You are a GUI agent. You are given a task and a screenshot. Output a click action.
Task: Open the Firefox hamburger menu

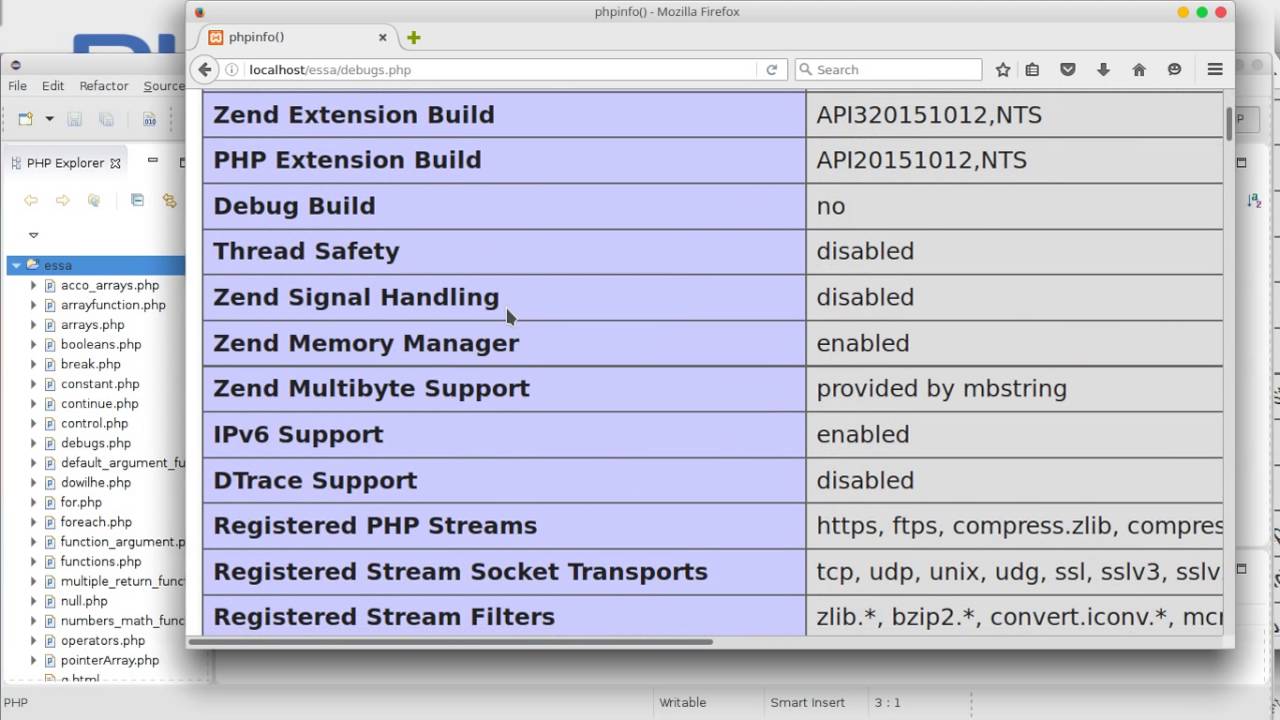1215,70
